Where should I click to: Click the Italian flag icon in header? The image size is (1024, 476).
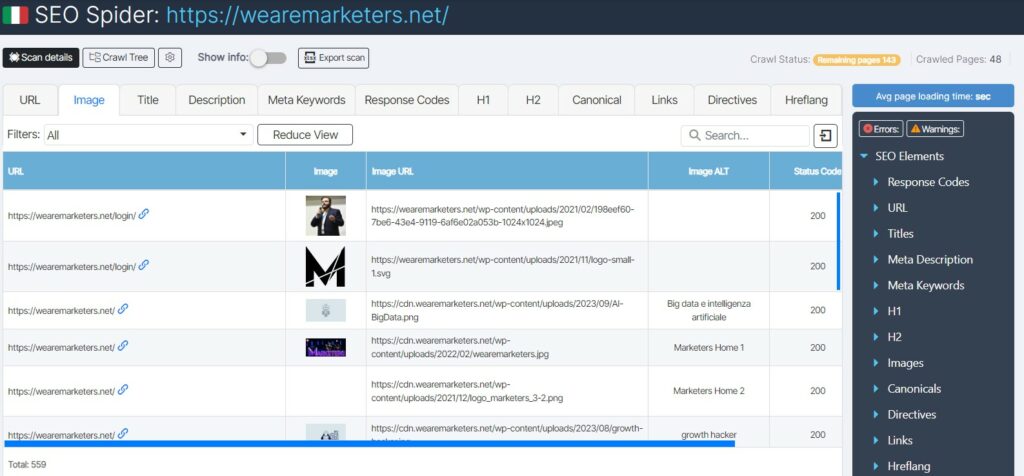pos(15,15)
